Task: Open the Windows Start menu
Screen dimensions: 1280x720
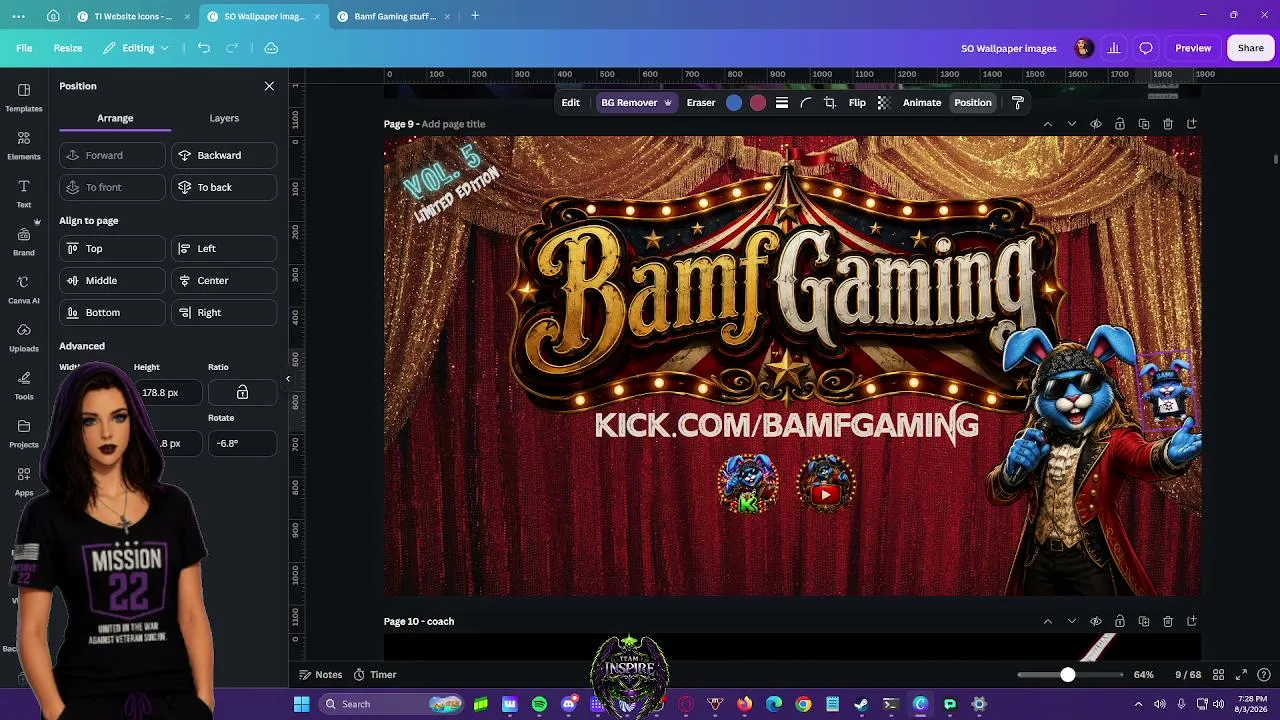Action: click(301, 704)
